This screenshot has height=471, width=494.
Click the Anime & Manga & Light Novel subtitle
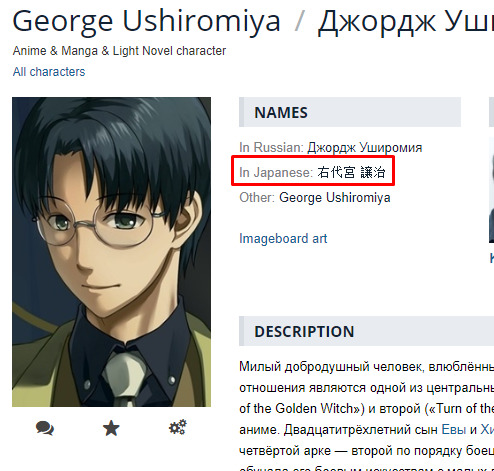tap(119, 51)
